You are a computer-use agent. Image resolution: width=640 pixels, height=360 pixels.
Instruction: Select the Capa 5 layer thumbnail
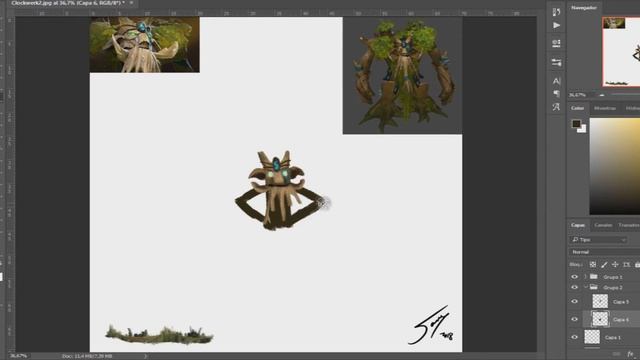600,301
